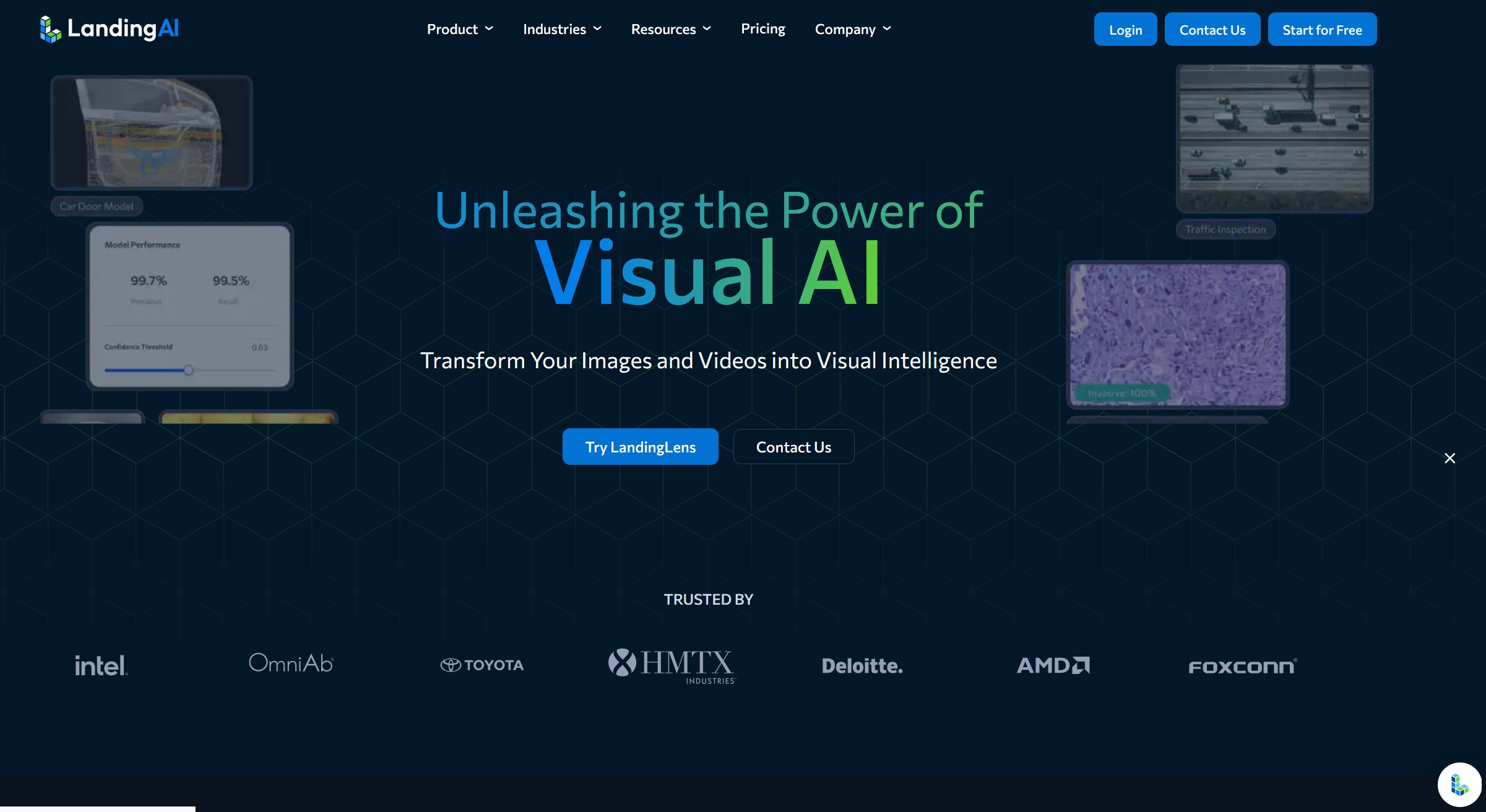The height and width of the screenshot is (812, 1486).
Task: Drag the Confidence Threshold slider
Action: pyautogui.click(x=188, y=370)
